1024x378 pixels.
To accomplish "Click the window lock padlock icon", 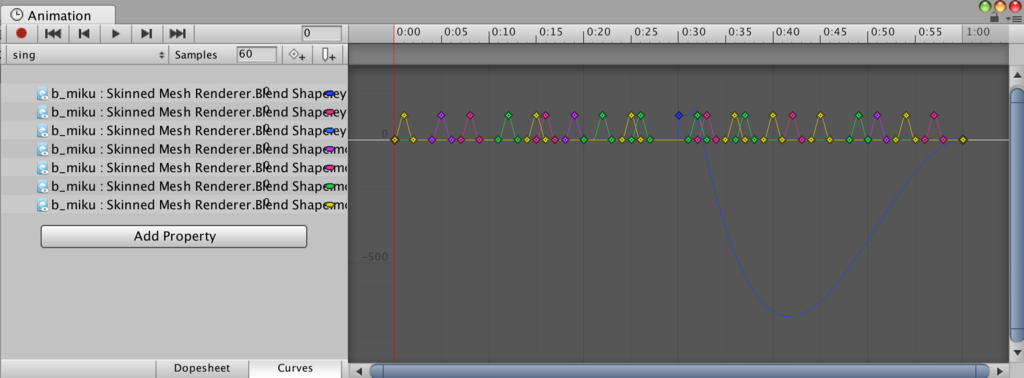I will click(x=994, y=18).
